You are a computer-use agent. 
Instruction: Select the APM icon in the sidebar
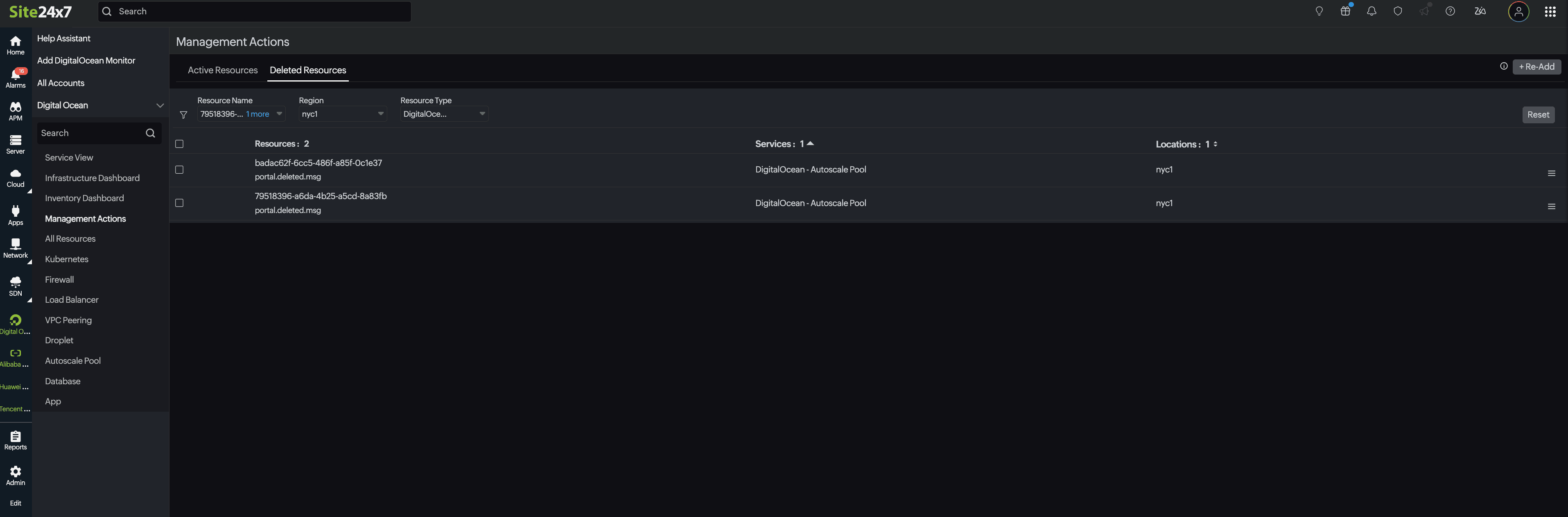[x=15, y=110]
